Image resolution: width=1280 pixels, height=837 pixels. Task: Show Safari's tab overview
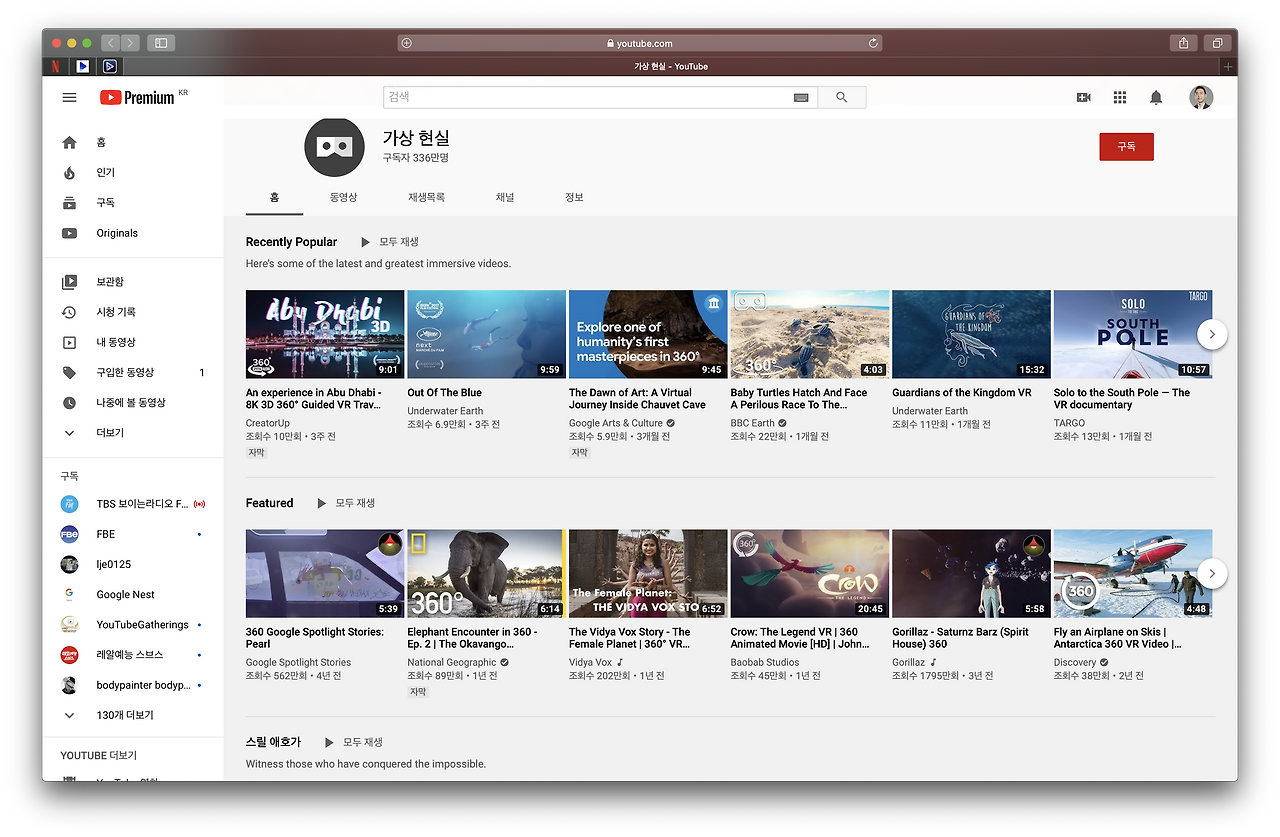pyautogui.click(x=1217, y=43)
